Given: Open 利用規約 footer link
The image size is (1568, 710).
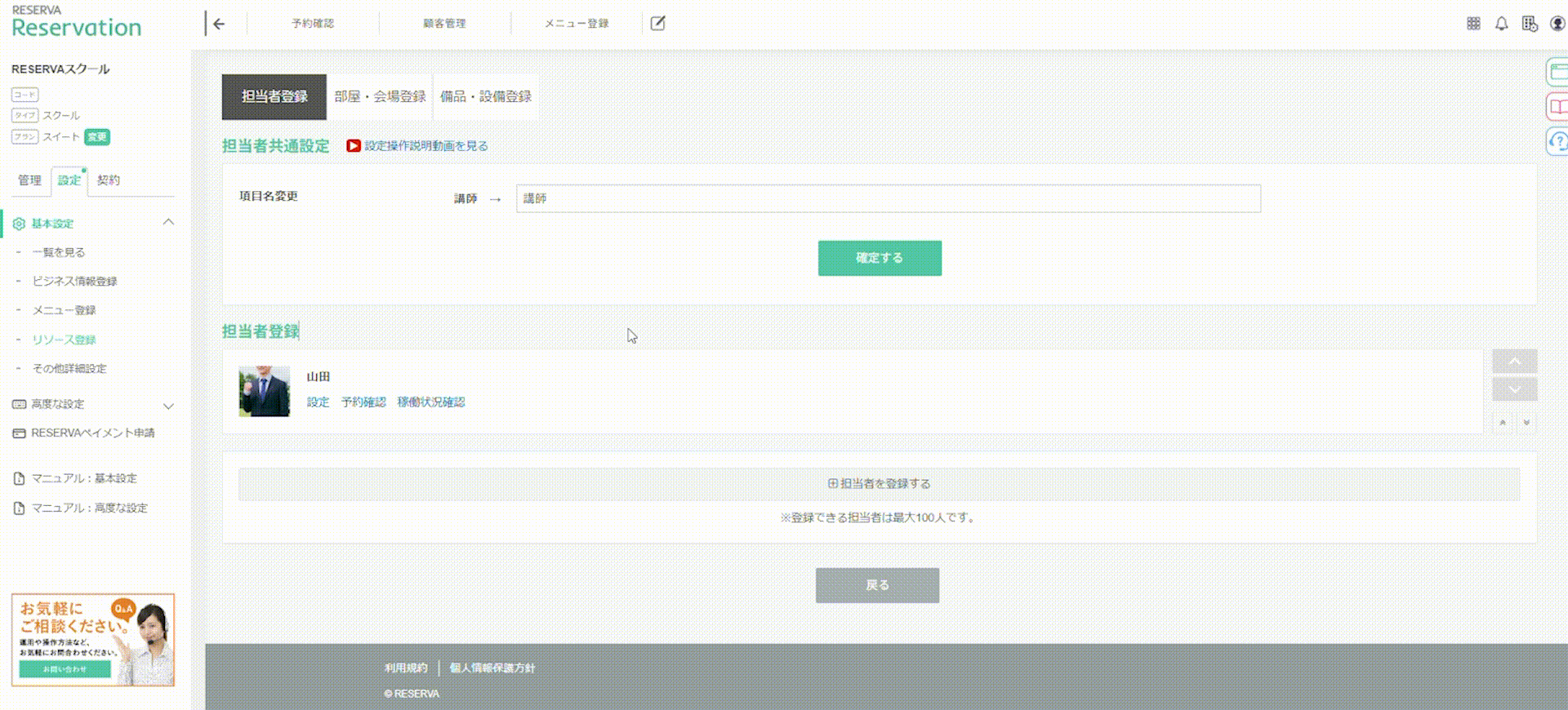Looking at the screenshot, I should pyautogui.click(x=406, y=668).
